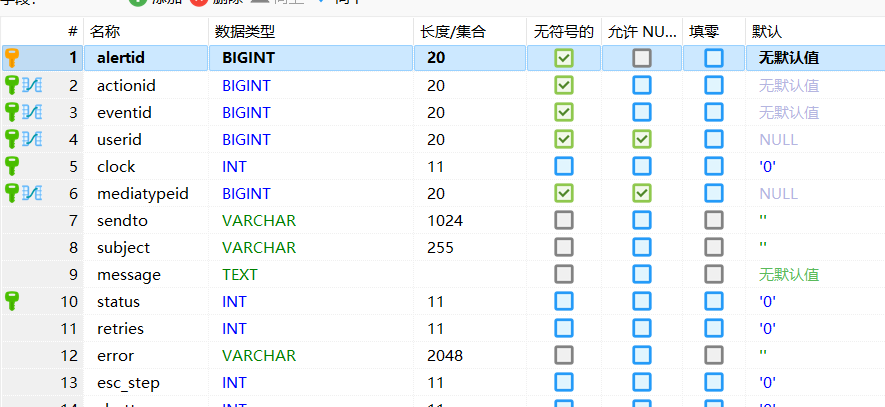Click the INT data type of clock
The image size is (885, 407).
(x=234, y=167)
